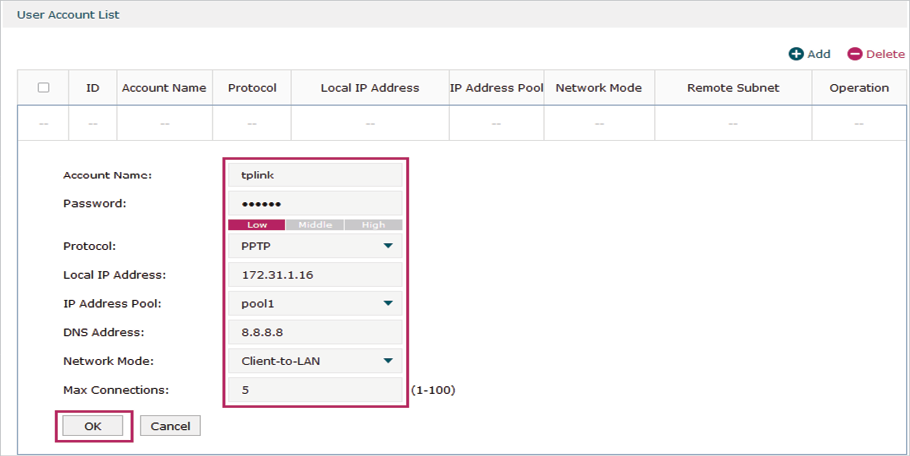This screenshot has width=910, height=456.
Task: Toggle the select-all checkbox in table header
Action: coord(43,88)
